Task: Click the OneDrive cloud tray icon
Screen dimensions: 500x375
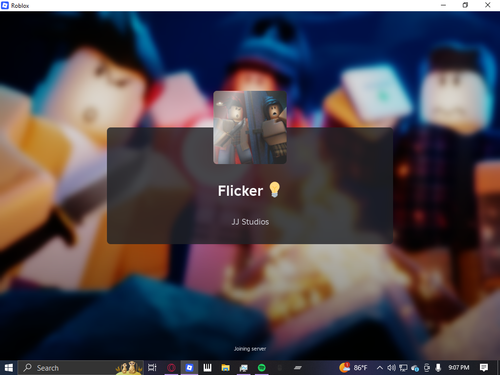Action: pos(415,368)
